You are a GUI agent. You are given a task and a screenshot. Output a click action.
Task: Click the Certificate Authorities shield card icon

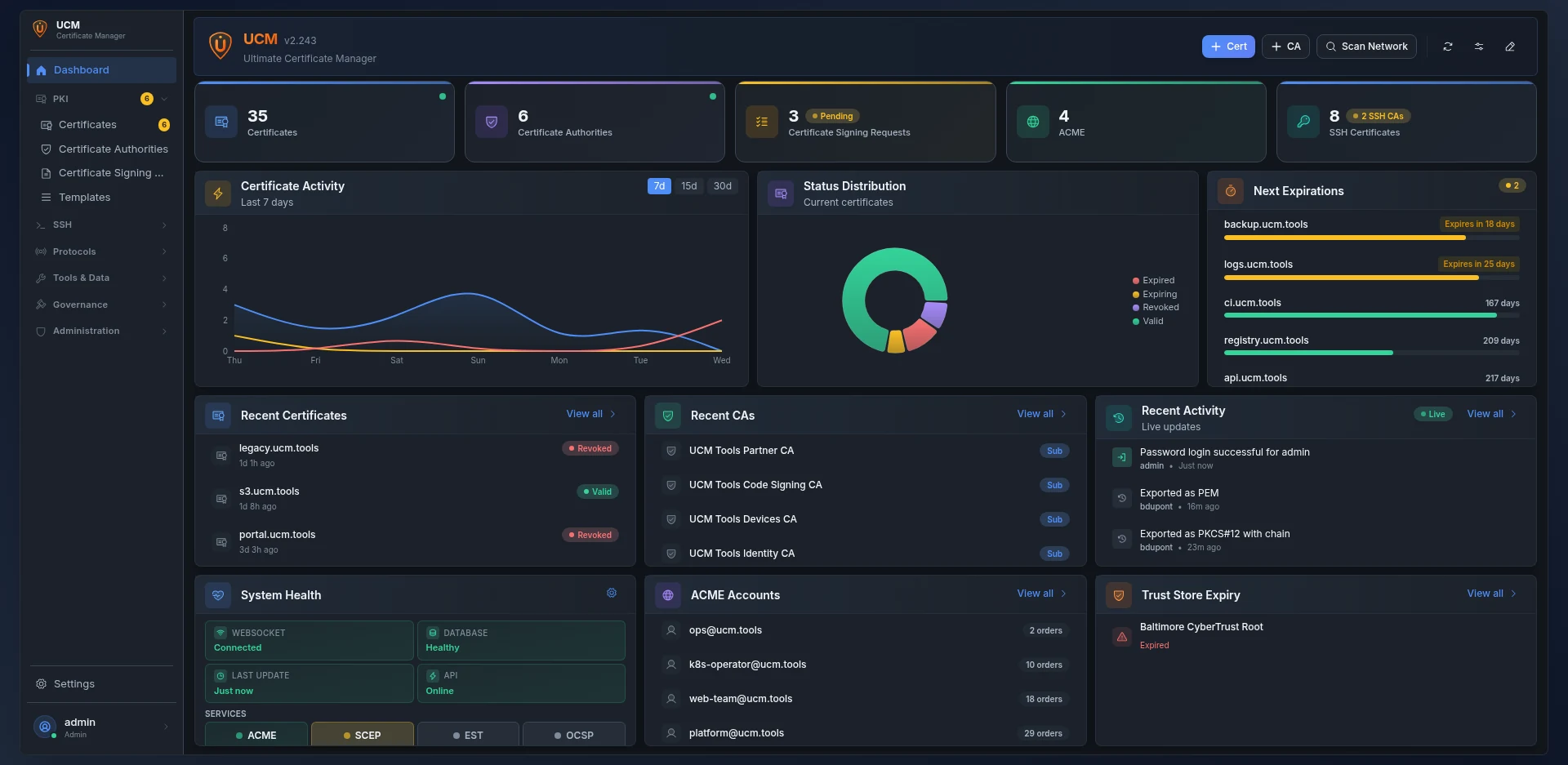pos(492,122)
